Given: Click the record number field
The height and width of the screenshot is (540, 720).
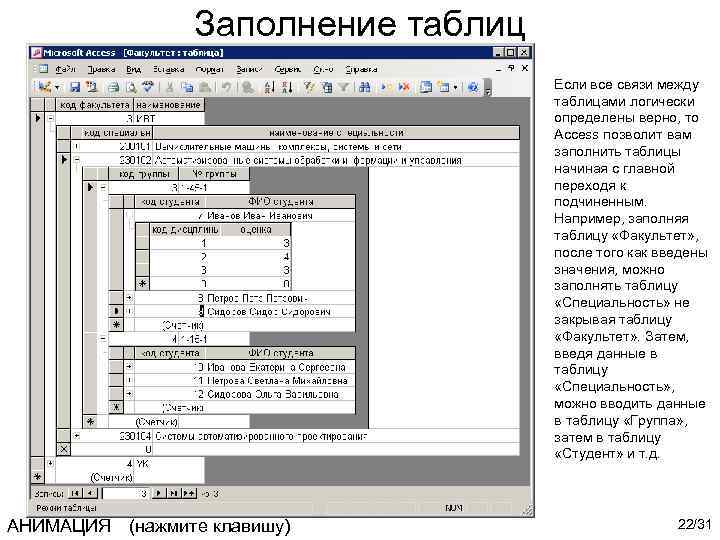Looking at the screenshot, I should [x=125, y=494].
